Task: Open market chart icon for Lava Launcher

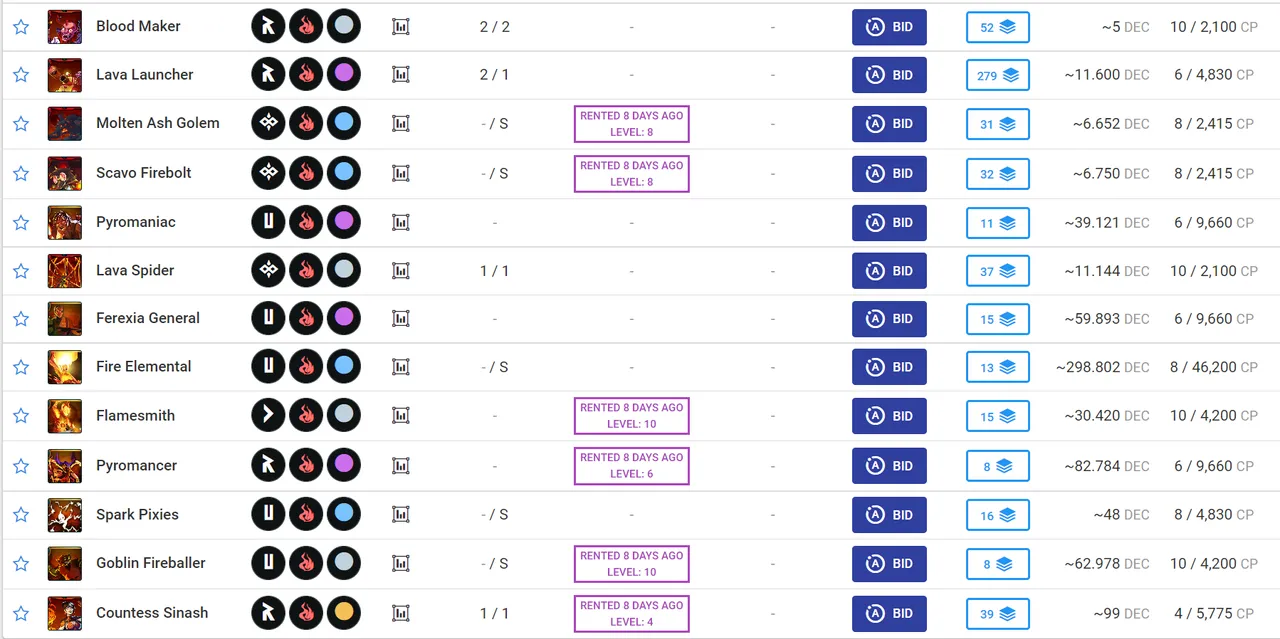Action: coord(401,74)
